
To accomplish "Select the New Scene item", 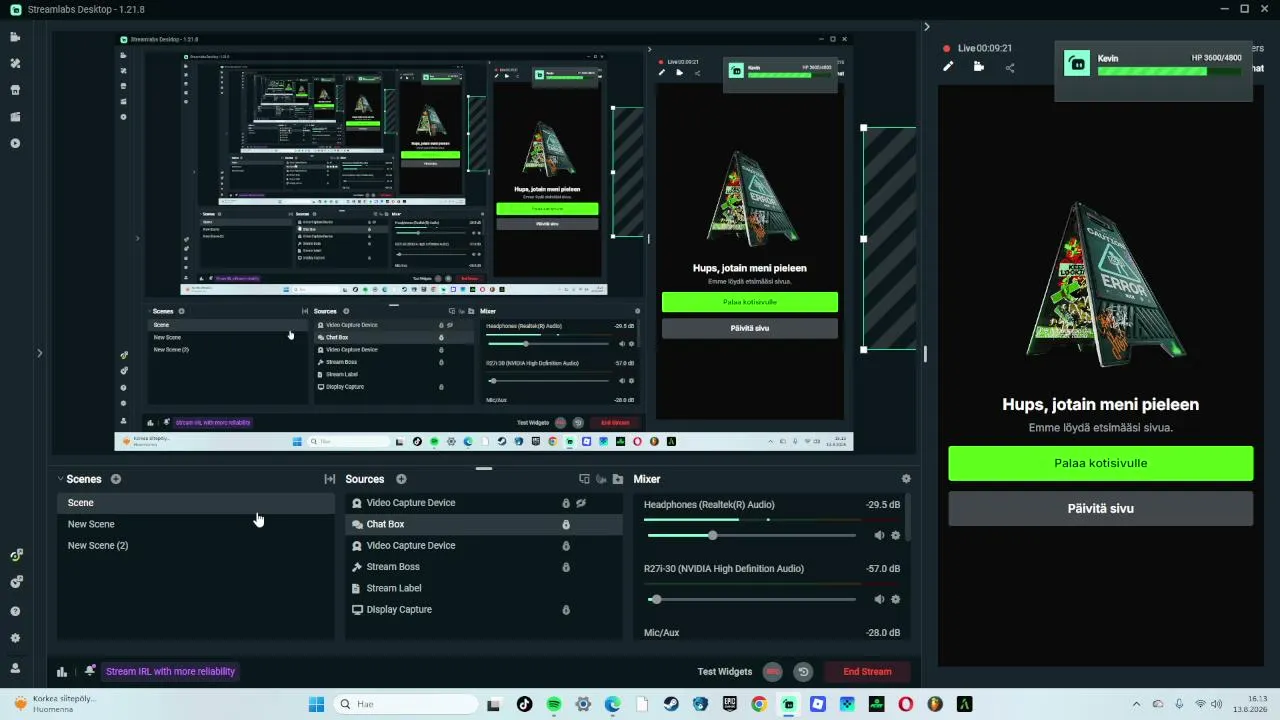I will [x=196, y=524].
